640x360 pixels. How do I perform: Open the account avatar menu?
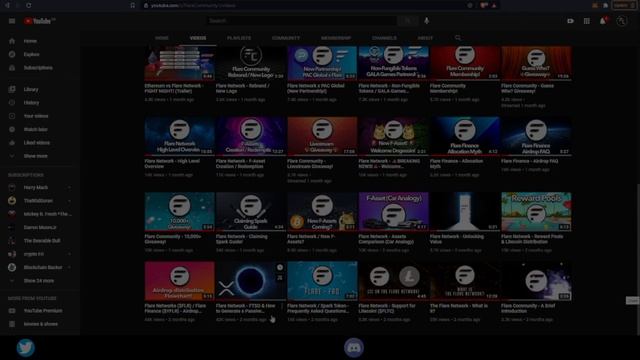coord(621,21)
